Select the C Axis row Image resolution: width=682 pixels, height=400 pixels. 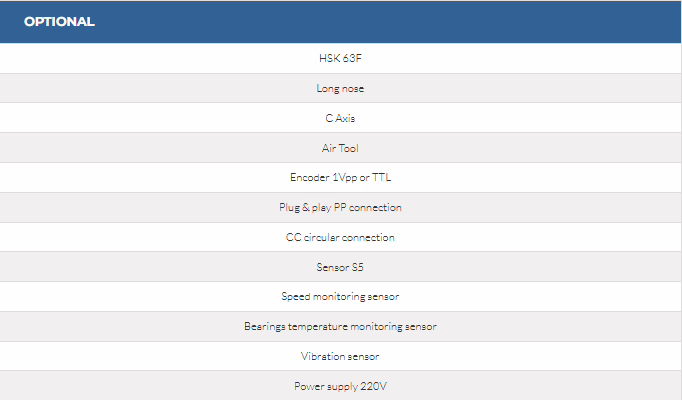click(x=340, y=118)
